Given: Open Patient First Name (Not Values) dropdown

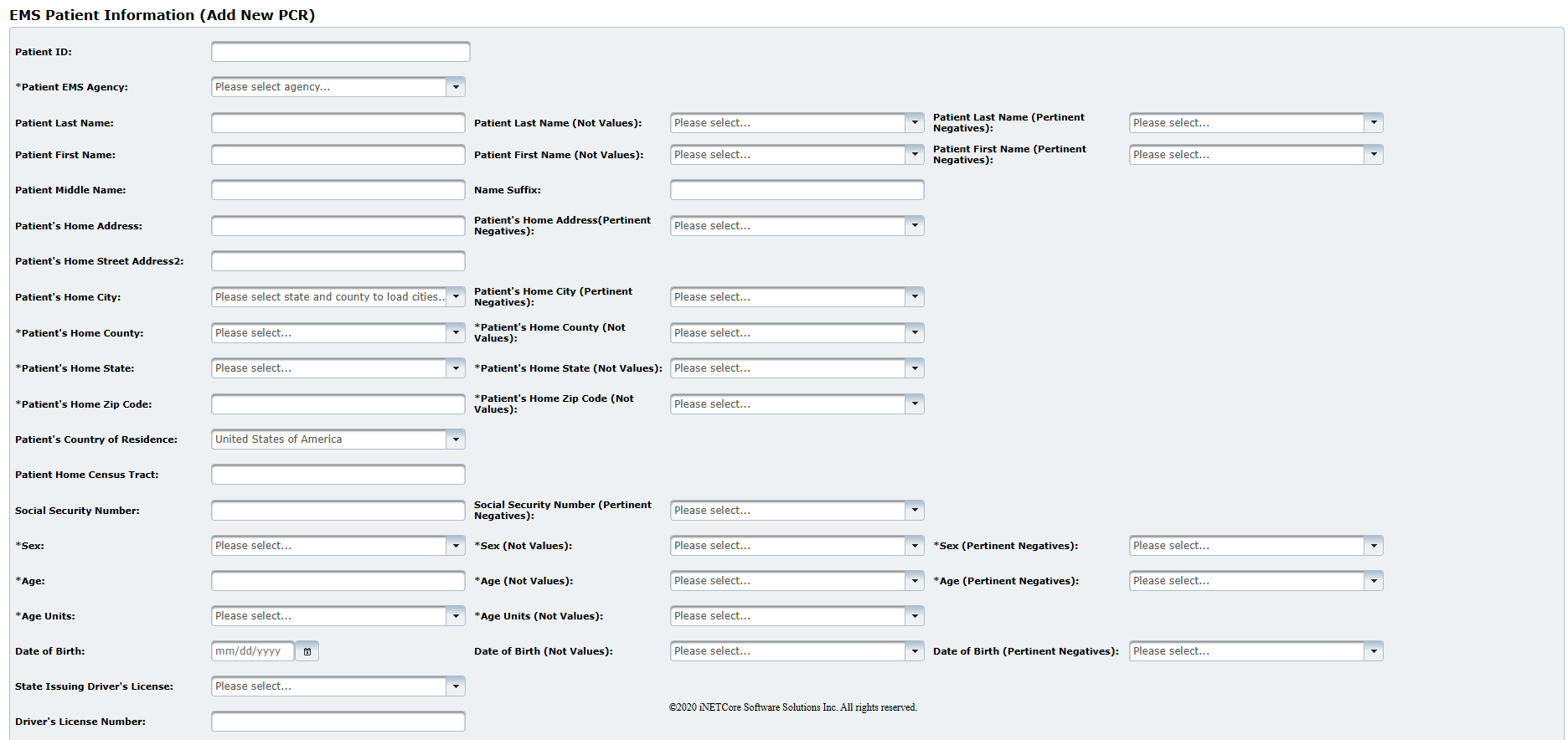Looking at the screenshot, I should [797, 155].
